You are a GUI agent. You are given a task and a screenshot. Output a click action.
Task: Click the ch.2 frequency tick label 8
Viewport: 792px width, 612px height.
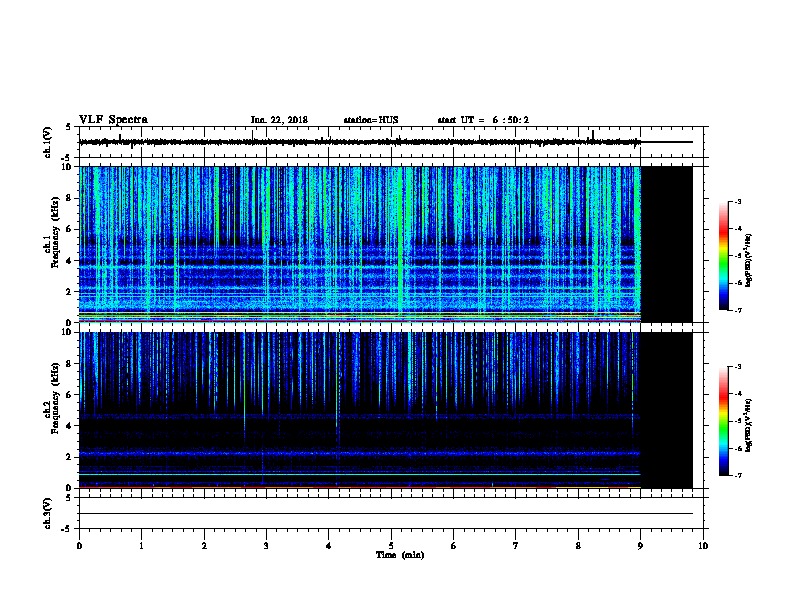tap(70, 364)
